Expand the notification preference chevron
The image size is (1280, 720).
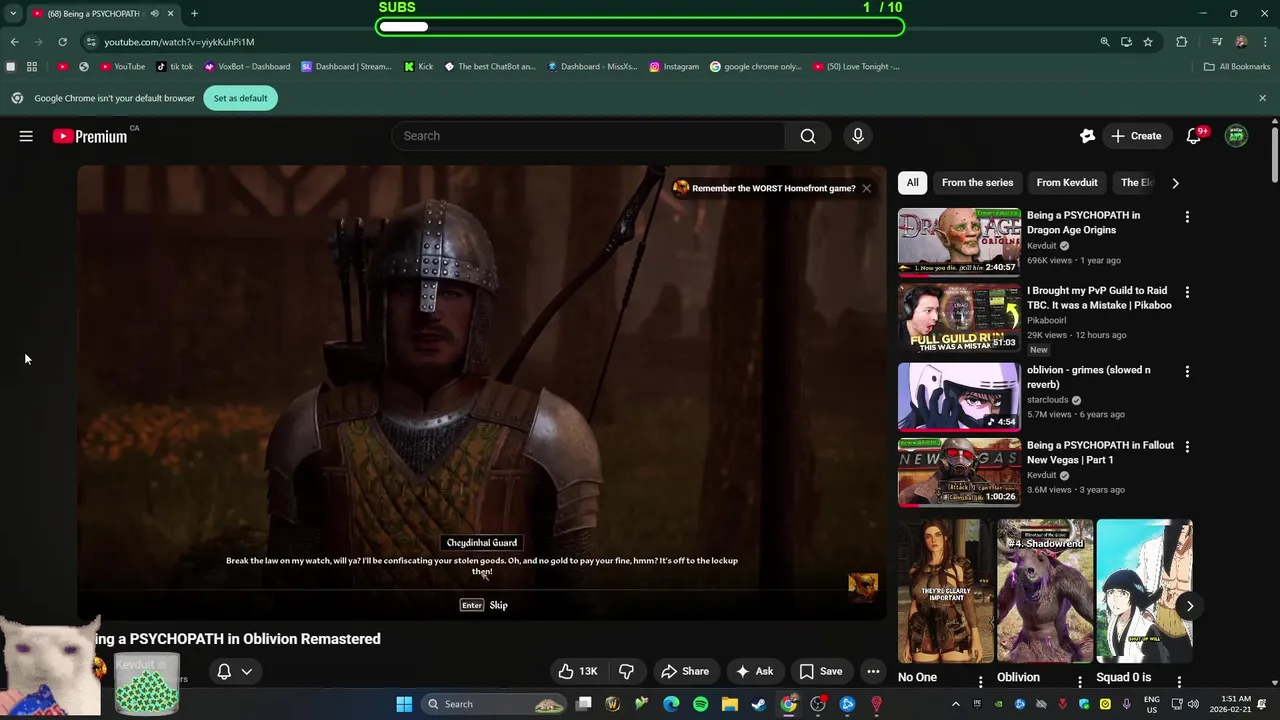point(246,671)
